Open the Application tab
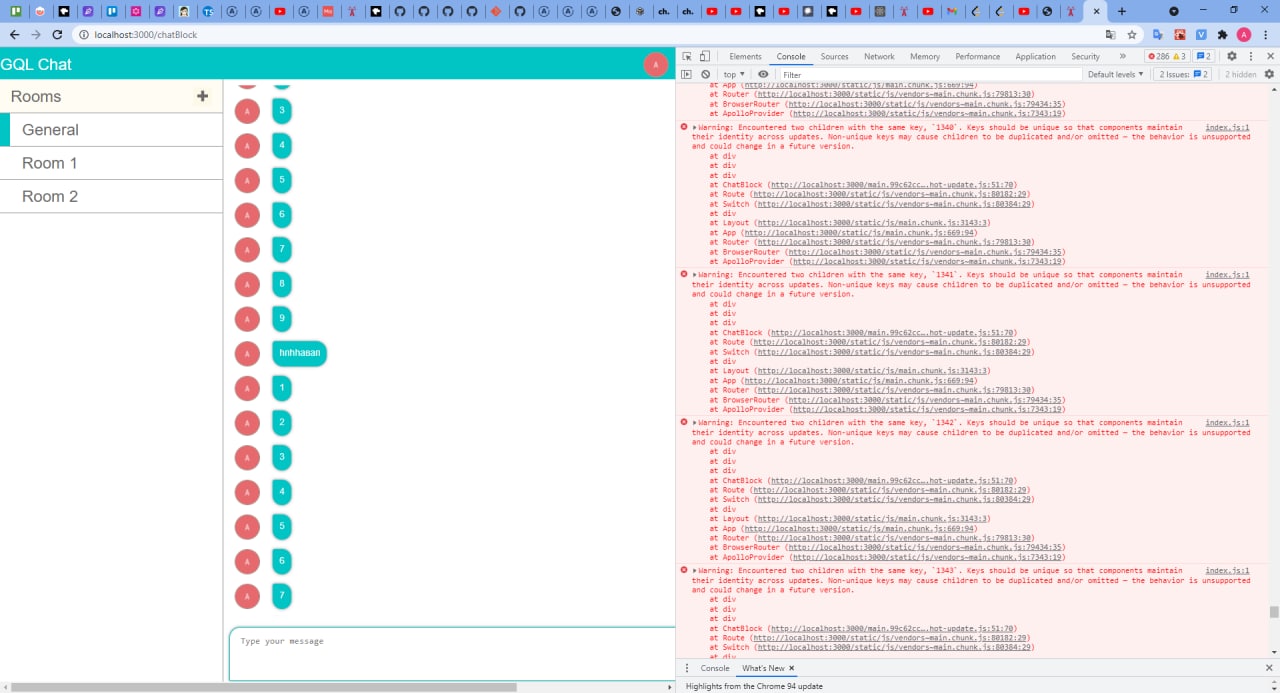The width and height of the screenshot is (1280, 693). (1035, 57)
